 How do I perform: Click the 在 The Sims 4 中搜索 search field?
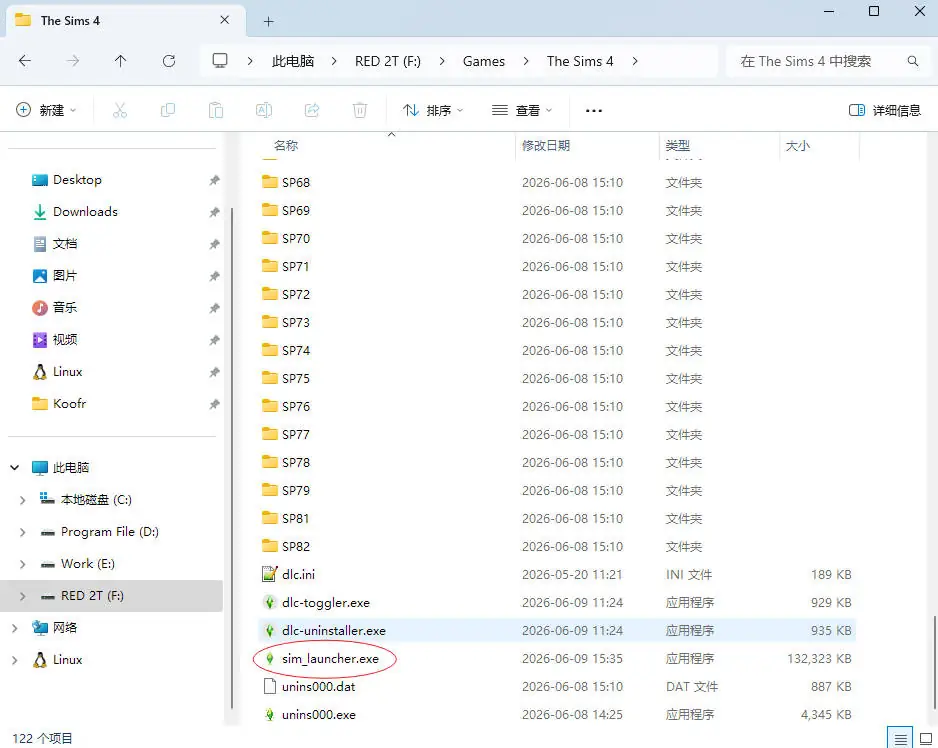pos(829,61)
